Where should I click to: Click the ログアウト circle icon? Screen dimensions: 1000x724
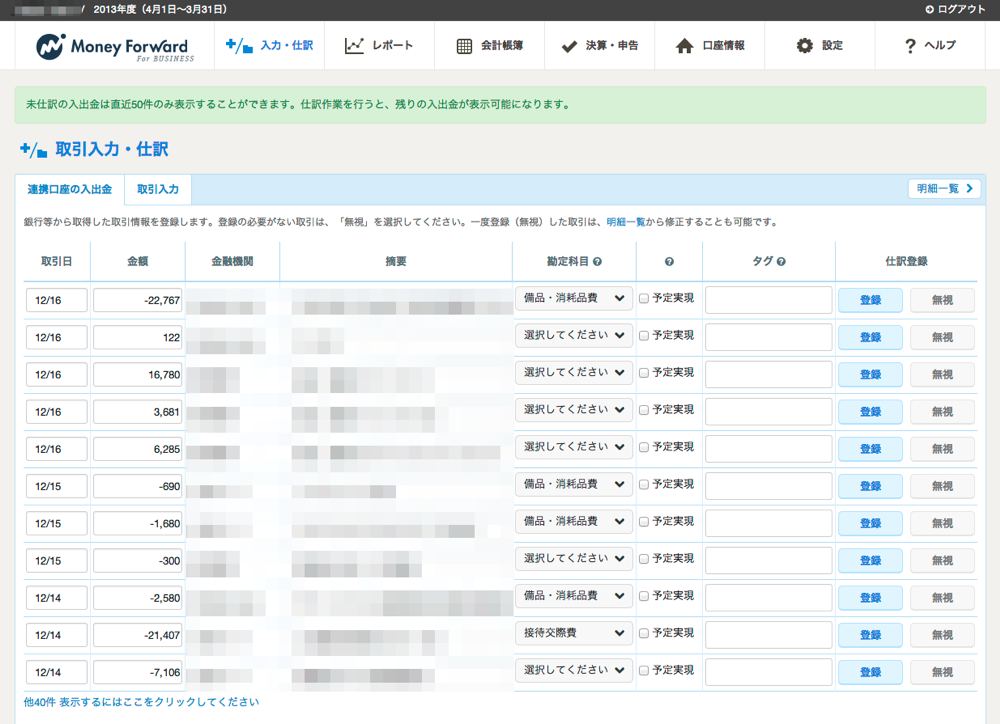pyautogui.click(x=929, y=10)
